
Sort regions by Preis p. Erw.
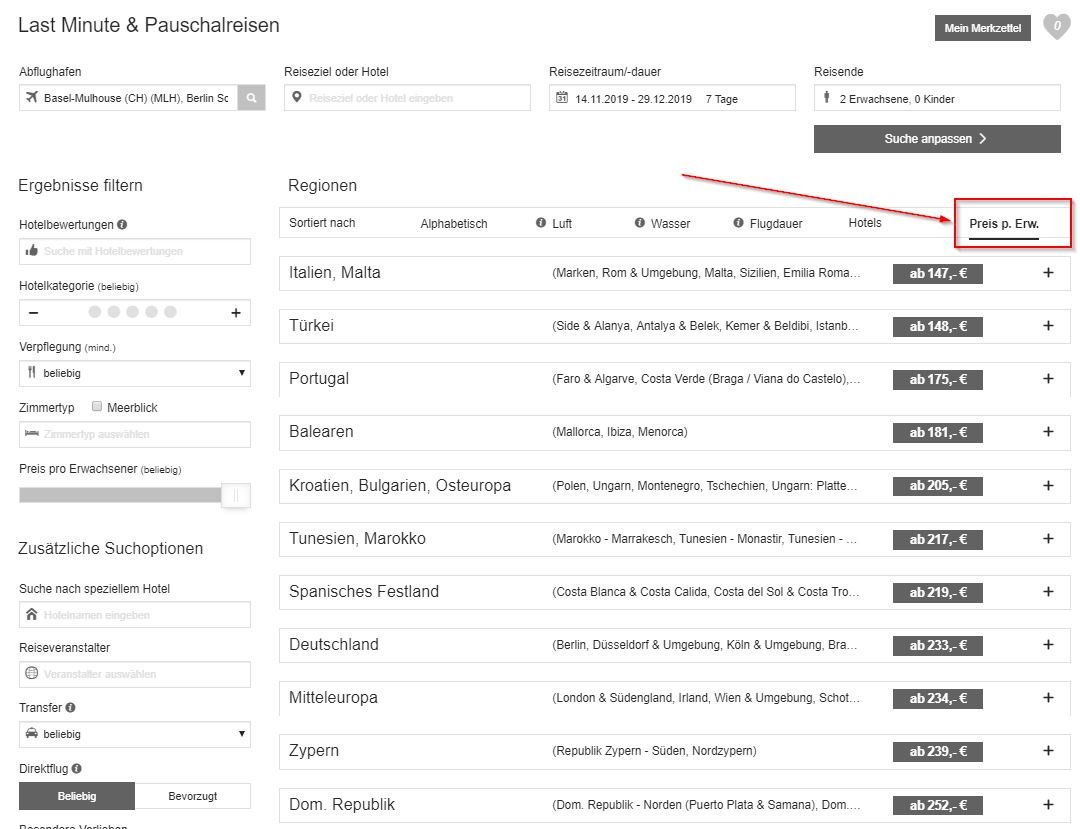[x=1004, y=223]
